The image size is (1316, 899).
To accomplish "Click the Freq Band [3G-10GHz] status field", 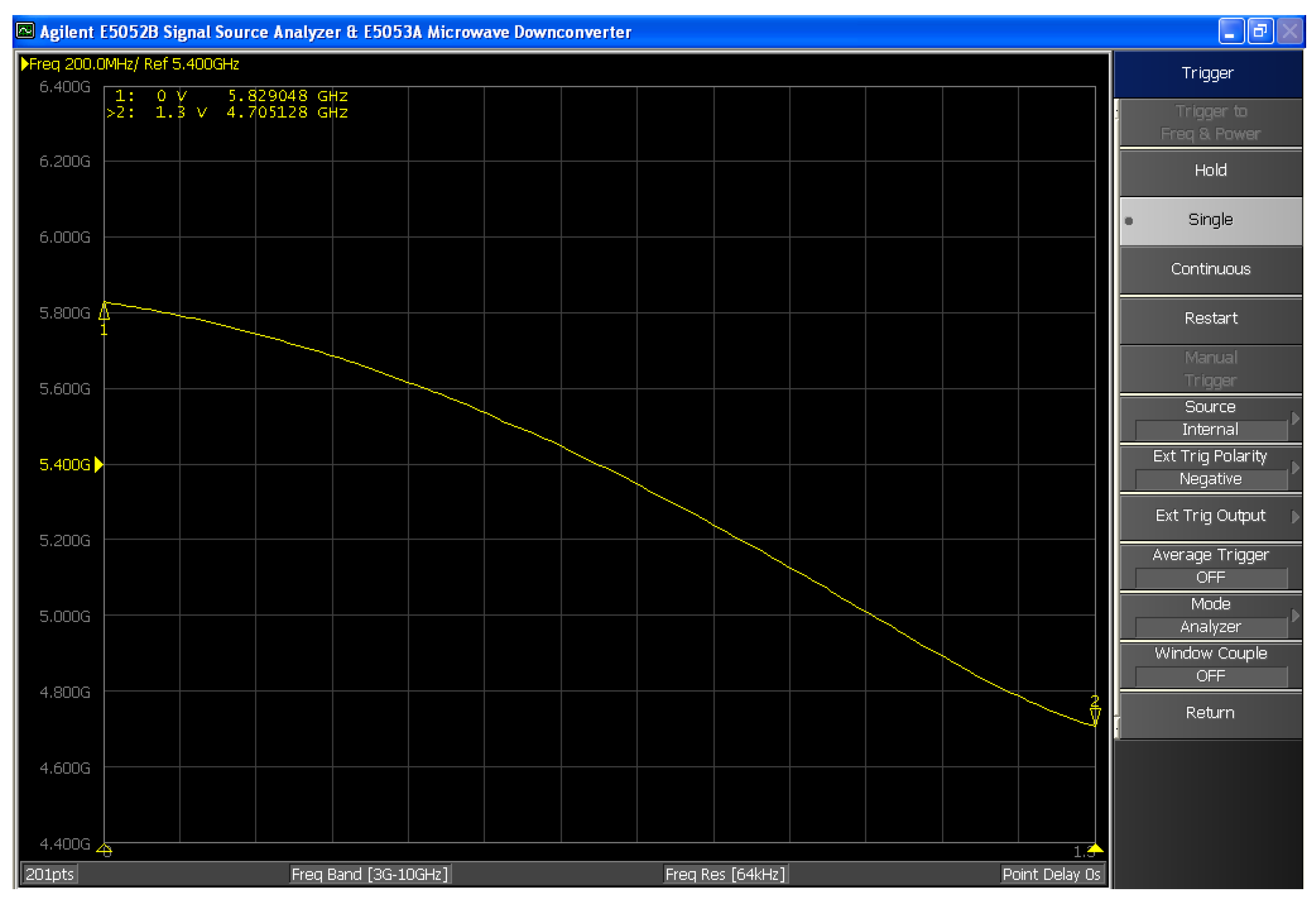I will pos(369,874).
